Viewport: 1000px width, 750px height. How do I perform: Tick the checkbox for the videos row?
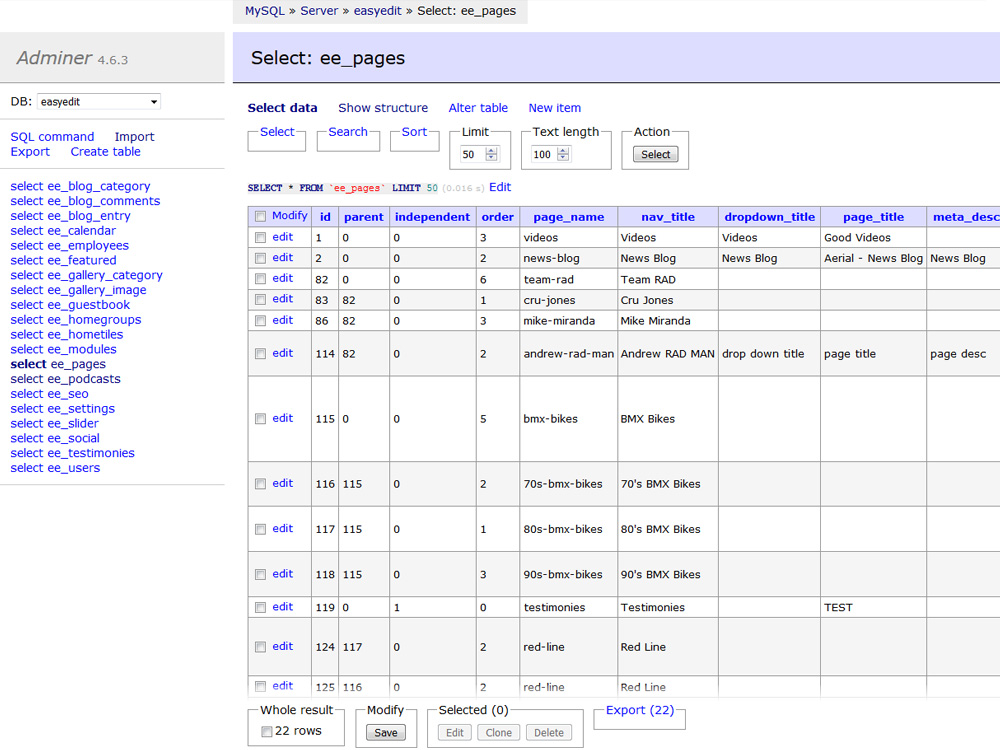pos(261,238)
